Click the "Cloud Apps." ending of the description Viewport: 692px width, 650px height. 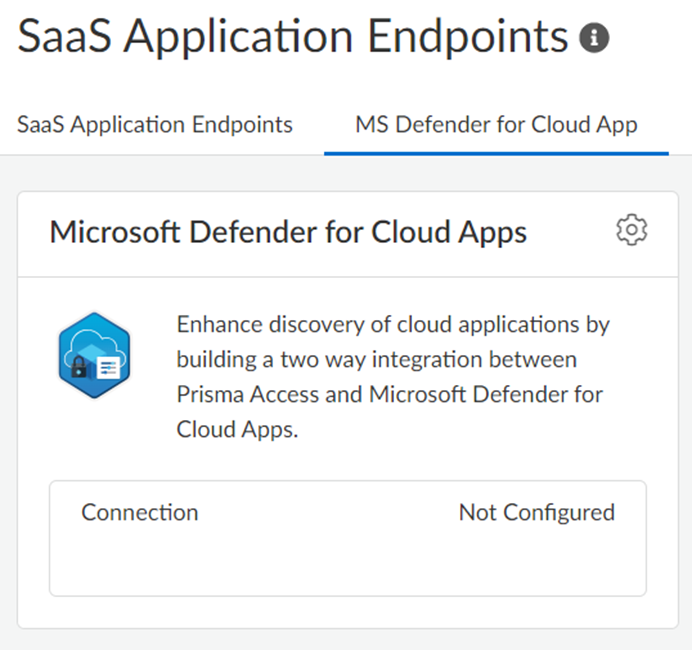coord(236,429)
